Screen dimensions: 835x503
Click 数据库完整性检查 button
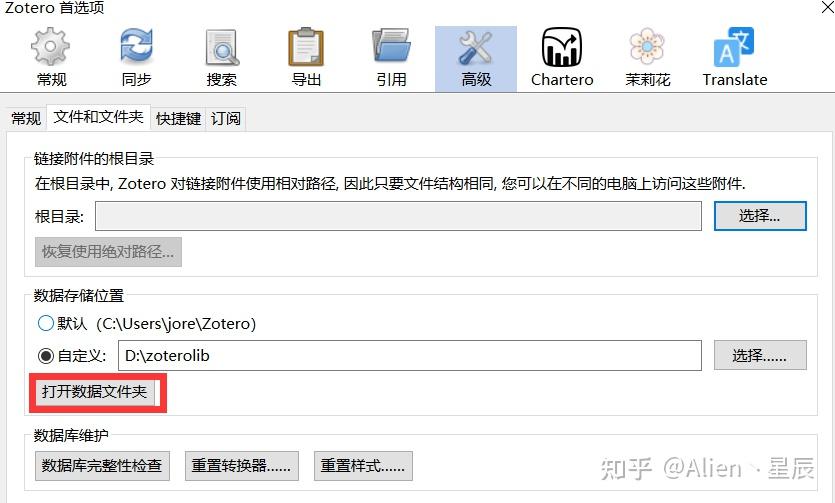[x=102, y=466]
